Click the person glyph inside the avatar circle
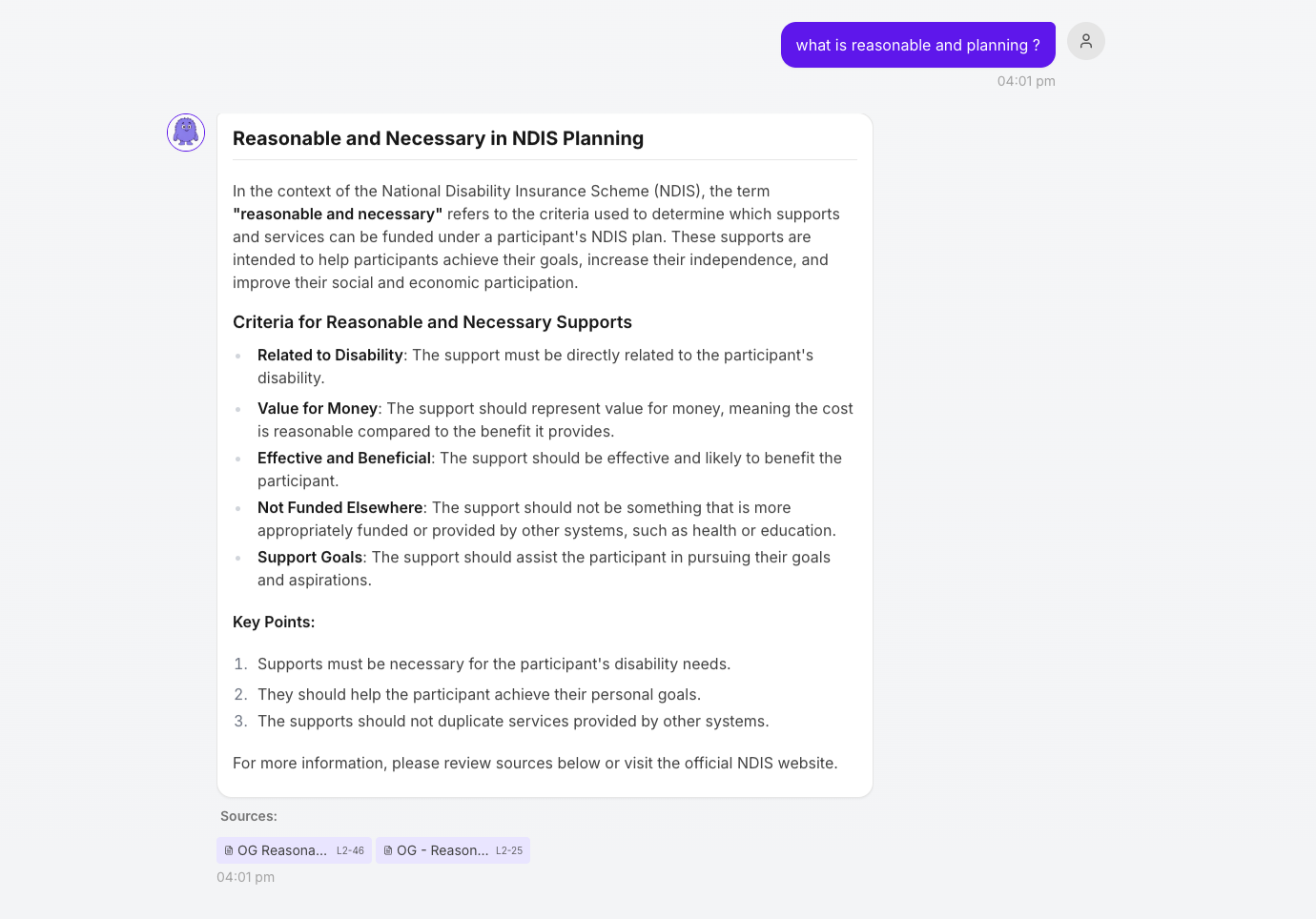The image size is (1316, 919). [x=1085, y=41]
